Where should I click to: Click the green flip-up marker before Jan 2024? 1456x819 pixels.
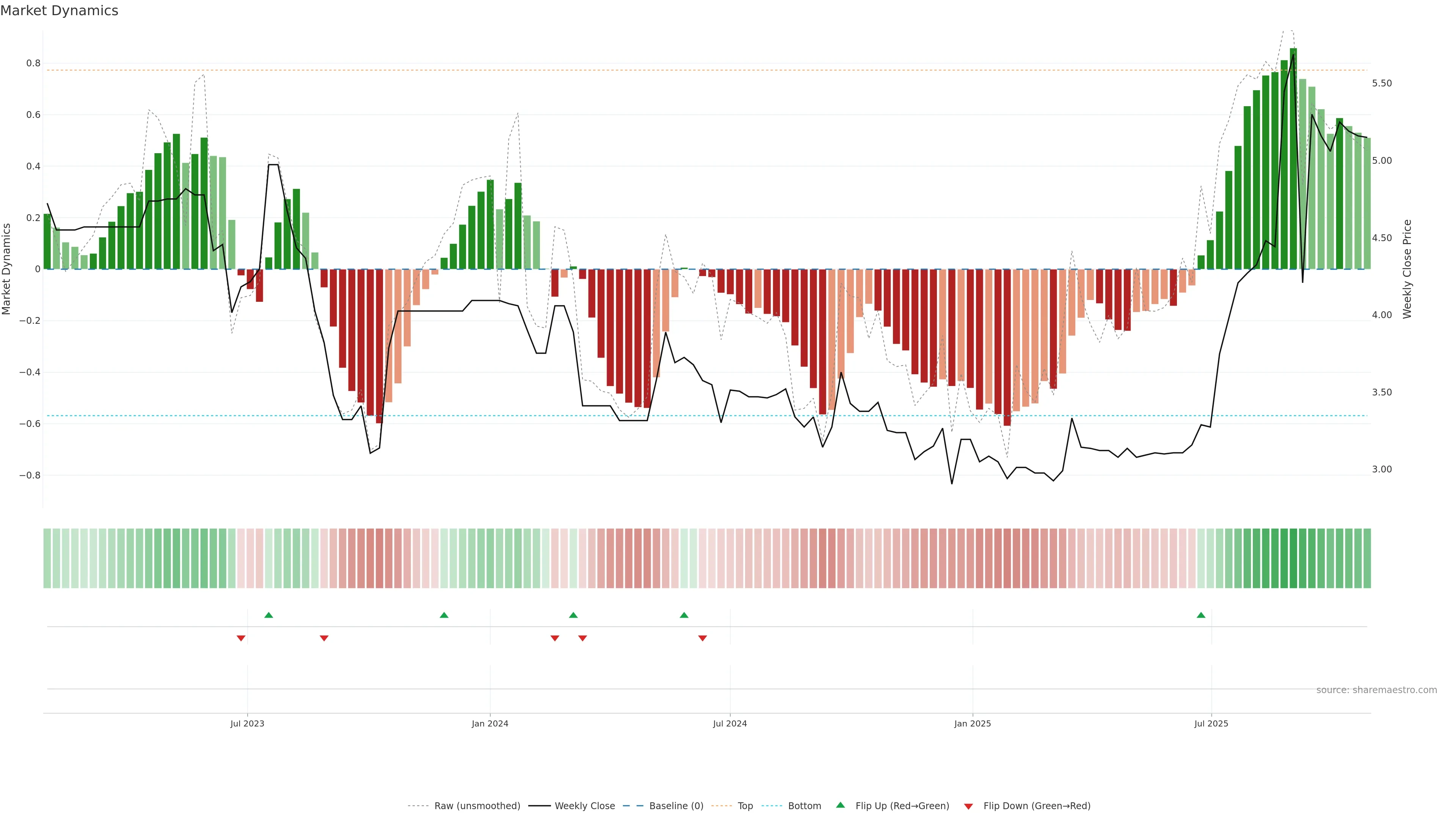point(444,615)
